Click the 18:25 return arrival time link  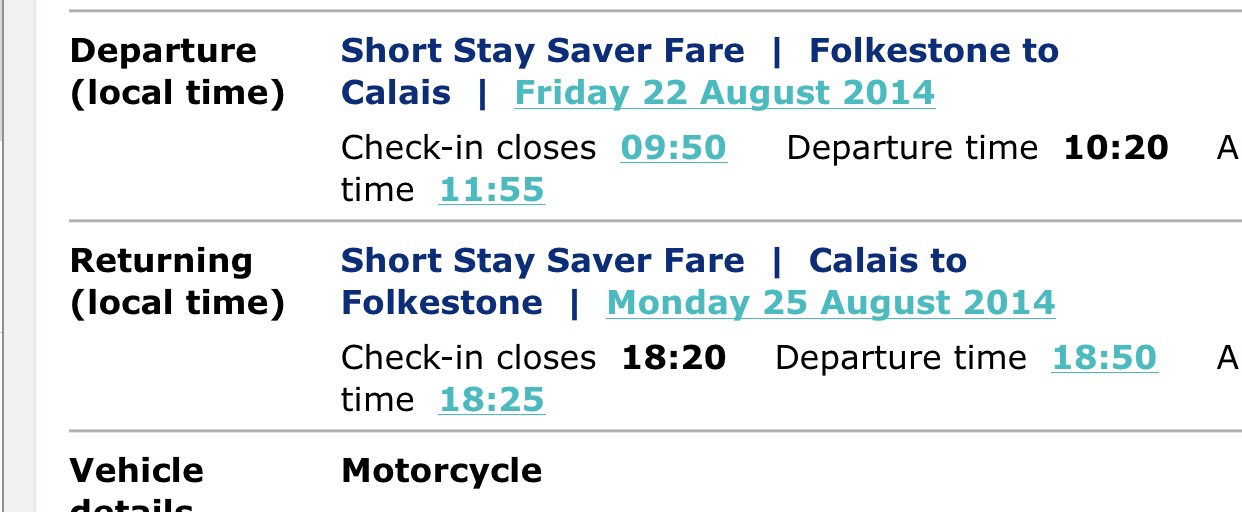coord(491,400)
